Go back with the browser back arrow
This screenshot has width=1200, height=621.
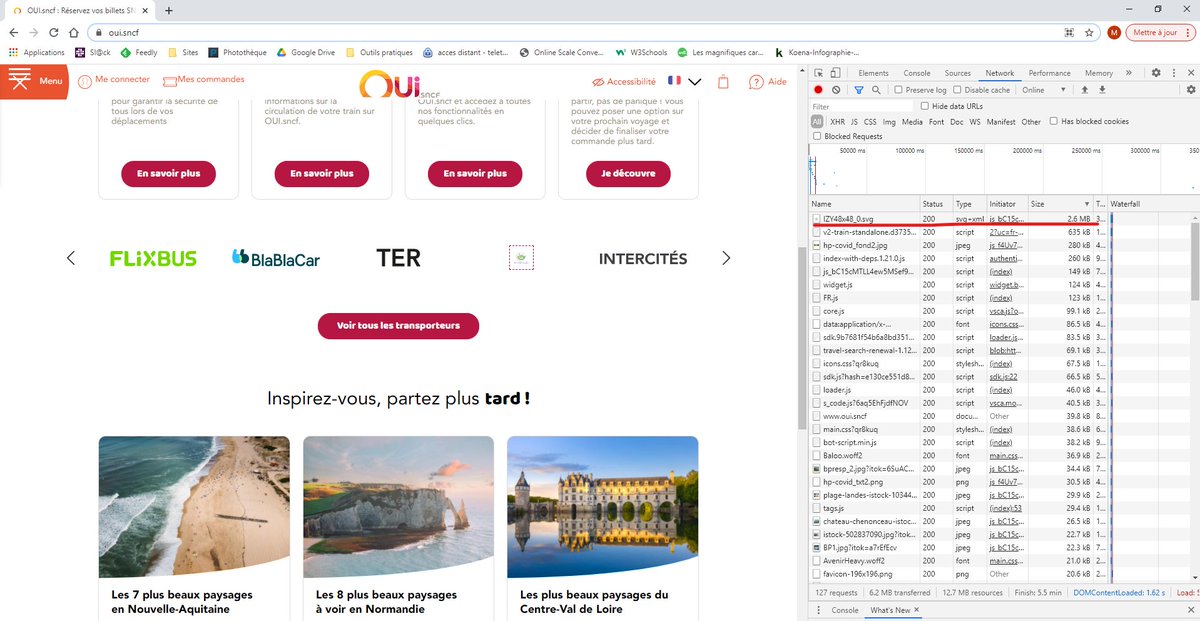click(13, 32)
